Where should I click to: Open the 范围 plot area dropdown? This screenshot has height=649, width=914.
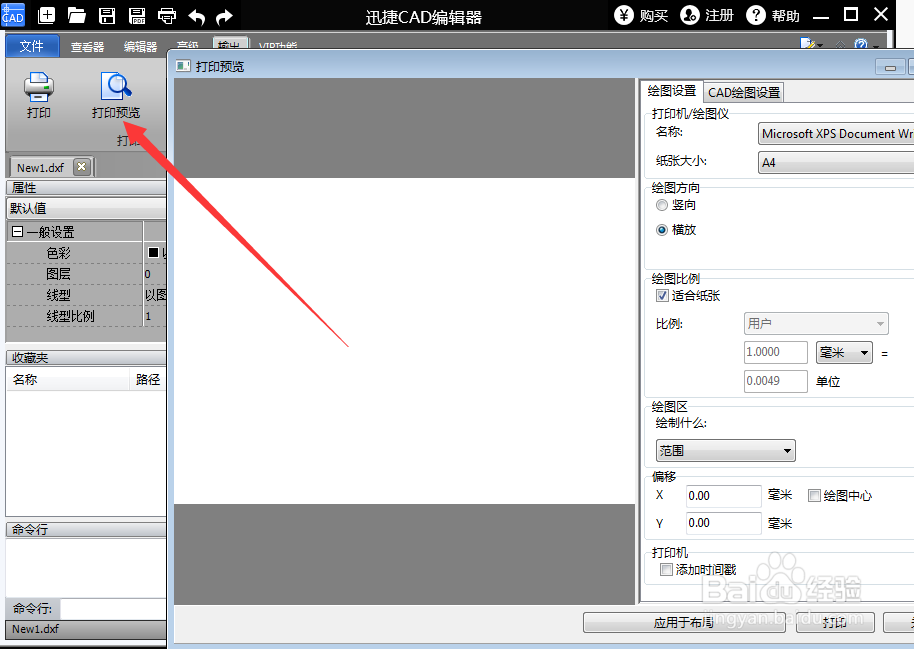725,451
